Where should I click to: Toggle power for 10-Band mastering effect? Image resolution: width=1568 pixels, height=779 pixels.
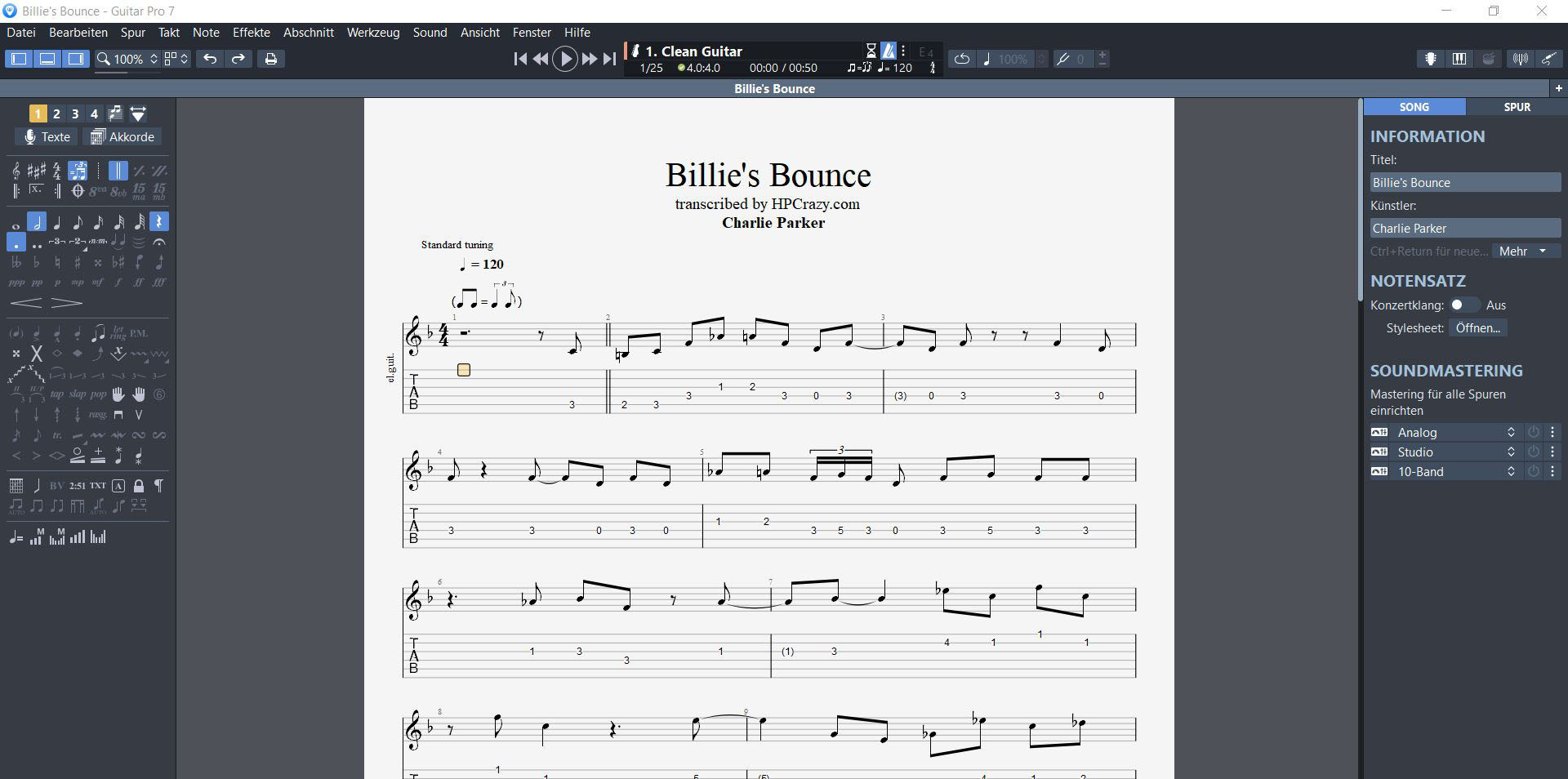pos(1534,471)
